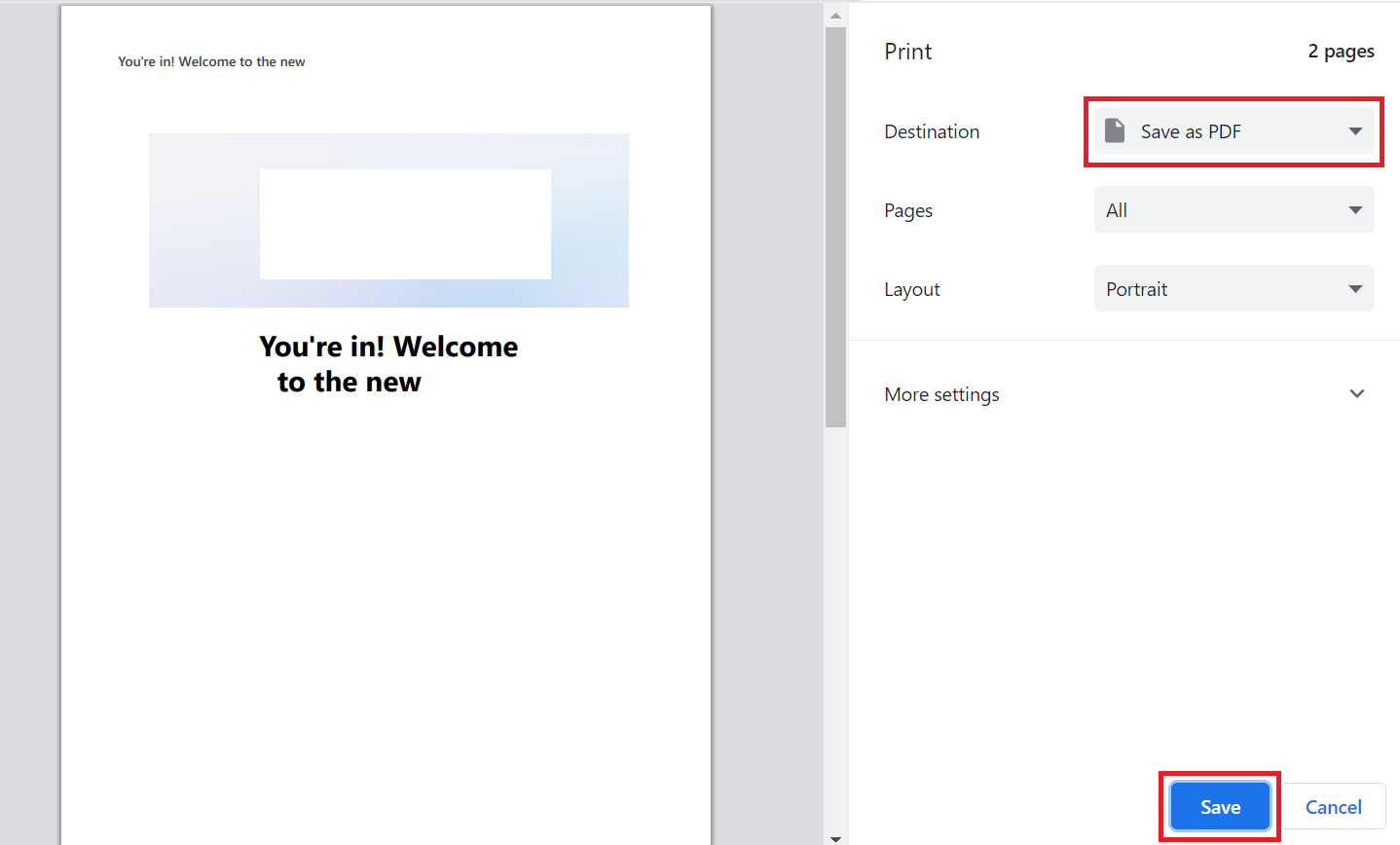Click the 'Destination' label

click(932, 131)
